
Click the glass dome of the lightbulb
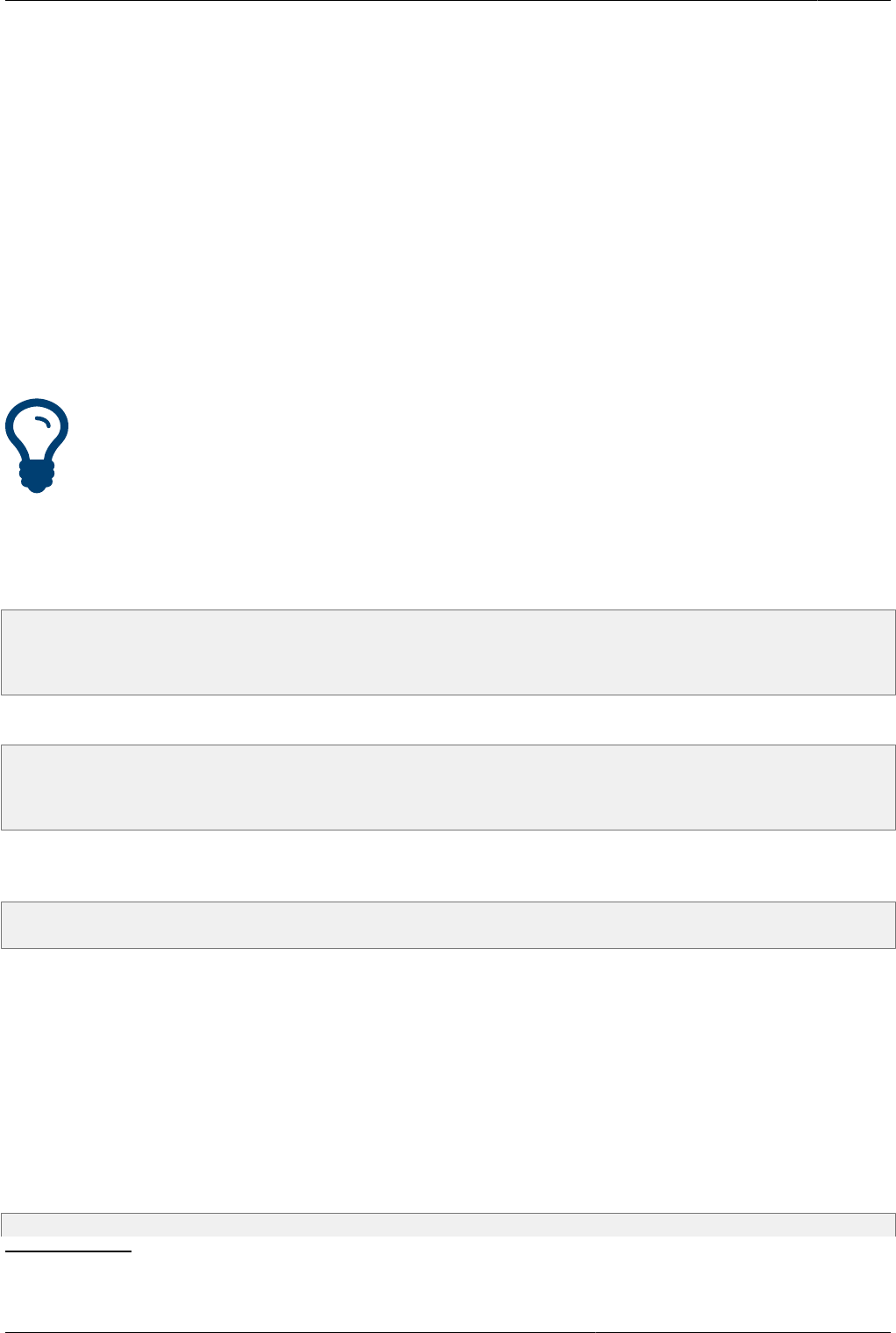pos(37,428)
